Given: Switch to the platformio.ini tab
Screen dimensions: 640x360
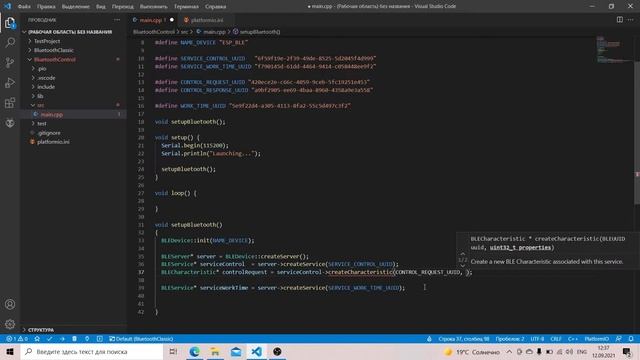Looking at the screenshot, I should 206,20.
